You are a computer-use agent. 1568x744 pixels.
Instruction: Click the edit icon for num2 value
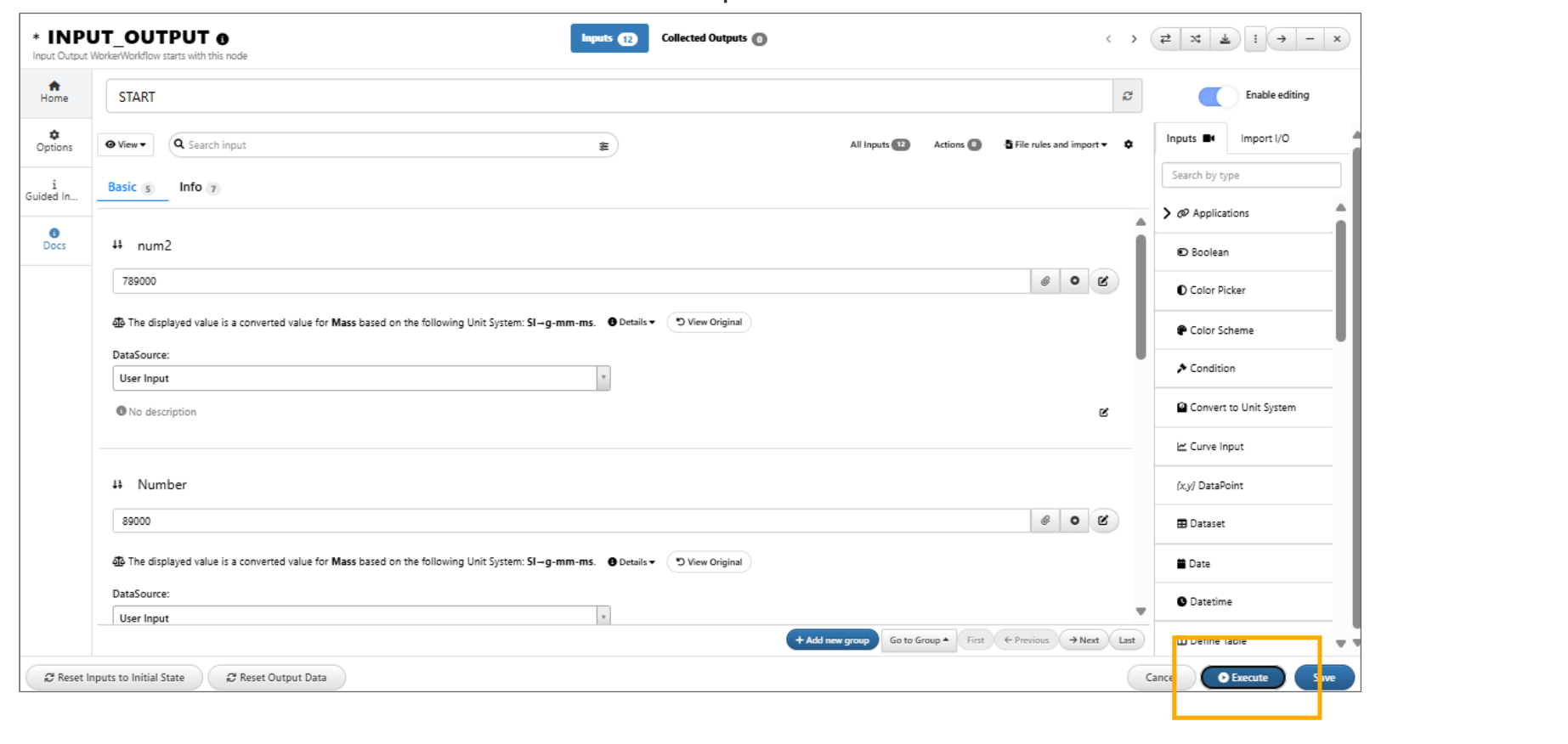1103,281
